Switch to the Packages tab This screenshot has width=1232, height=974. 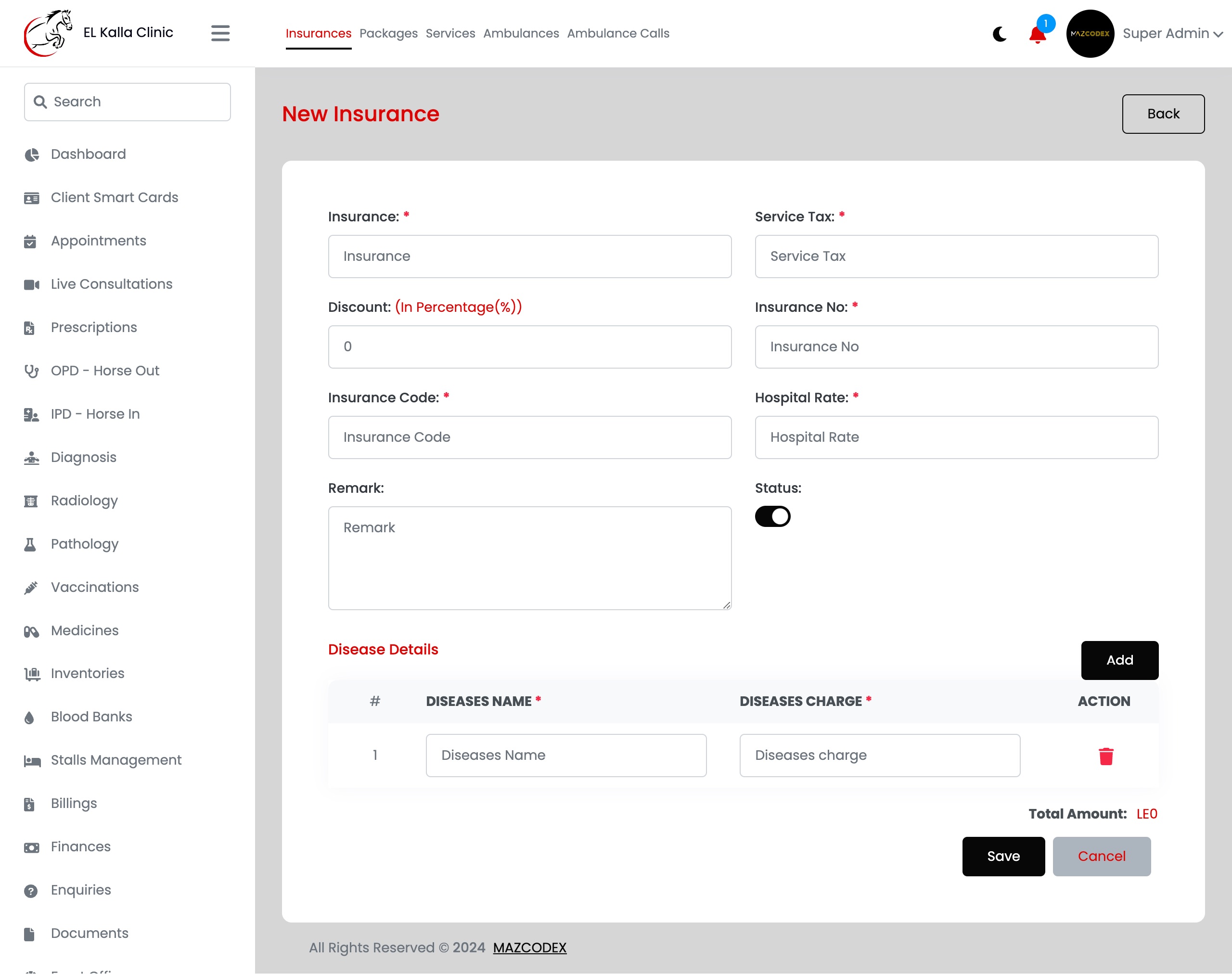tap(388, 34)
